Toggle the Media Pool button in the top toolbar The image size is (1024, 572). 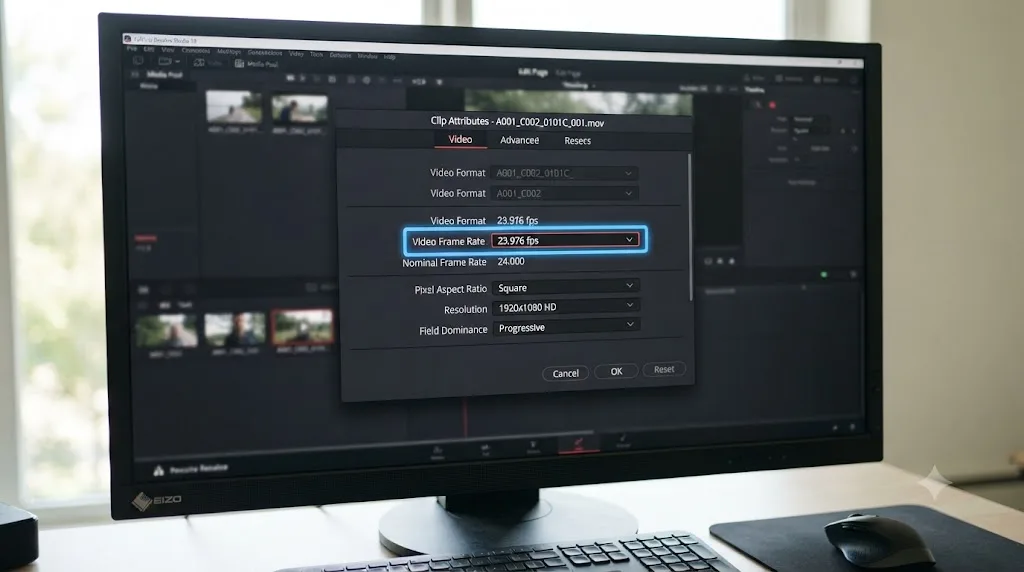tap(256, 64)
